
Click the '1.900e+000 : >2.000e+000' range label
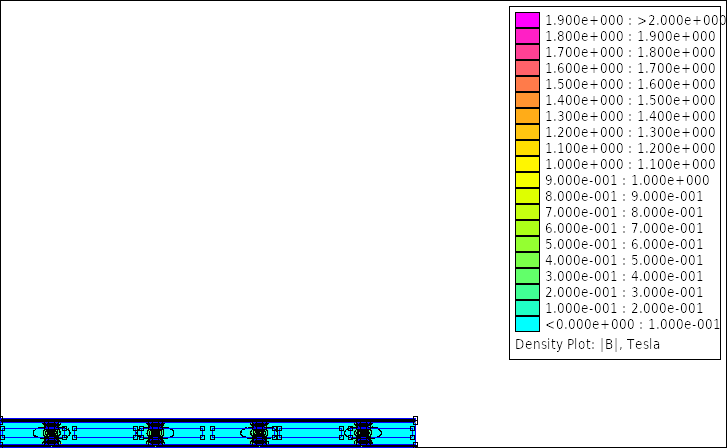pyautogui.click(x=635, y=20)
